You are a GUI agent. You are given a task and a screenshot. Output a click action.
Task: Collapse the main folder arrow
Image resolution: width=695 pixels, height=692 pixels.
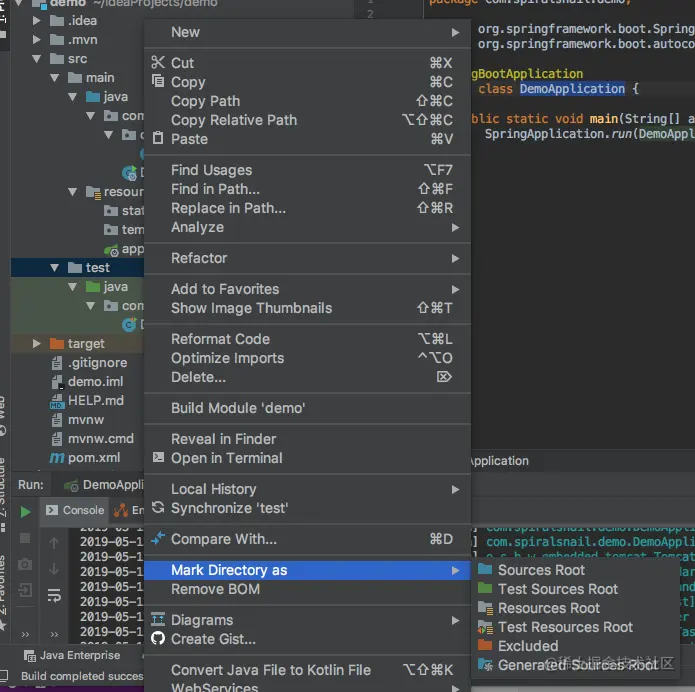(x=55, y=78)
